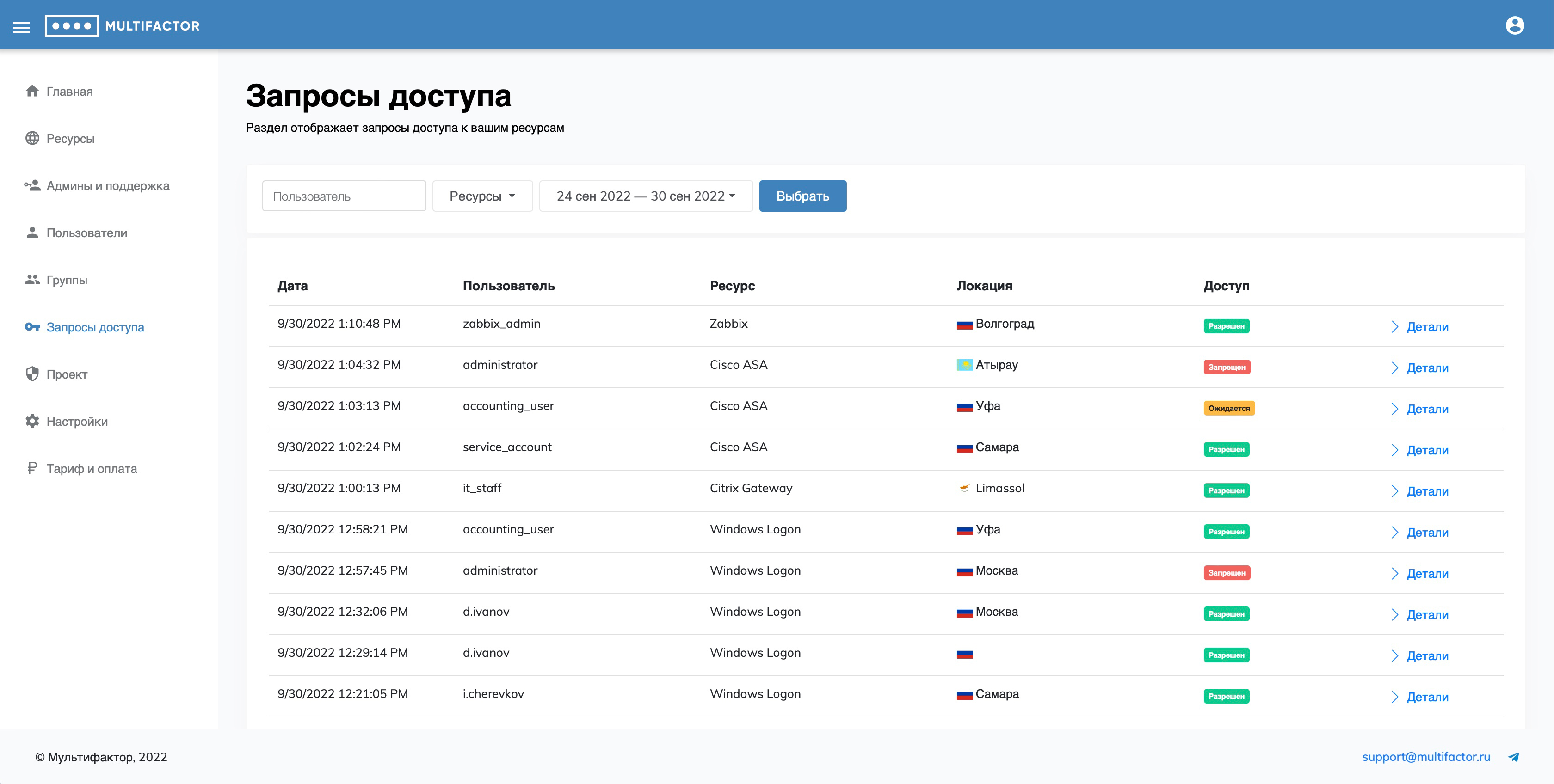Expand details chevron for zabbix_admin row

pyautogui.click(x=1395, y=327)
